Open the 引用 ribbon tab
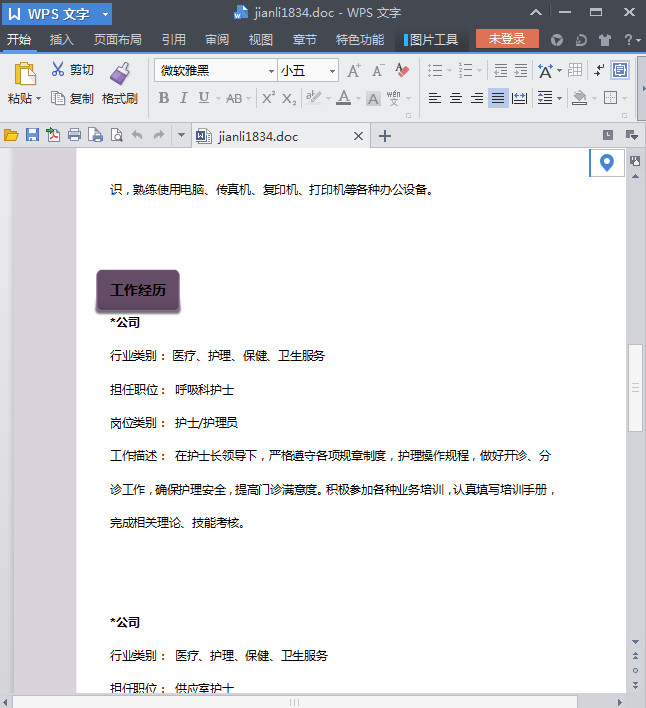The width and height of the screenshot is (646, 708). click(x=174, y=40)
